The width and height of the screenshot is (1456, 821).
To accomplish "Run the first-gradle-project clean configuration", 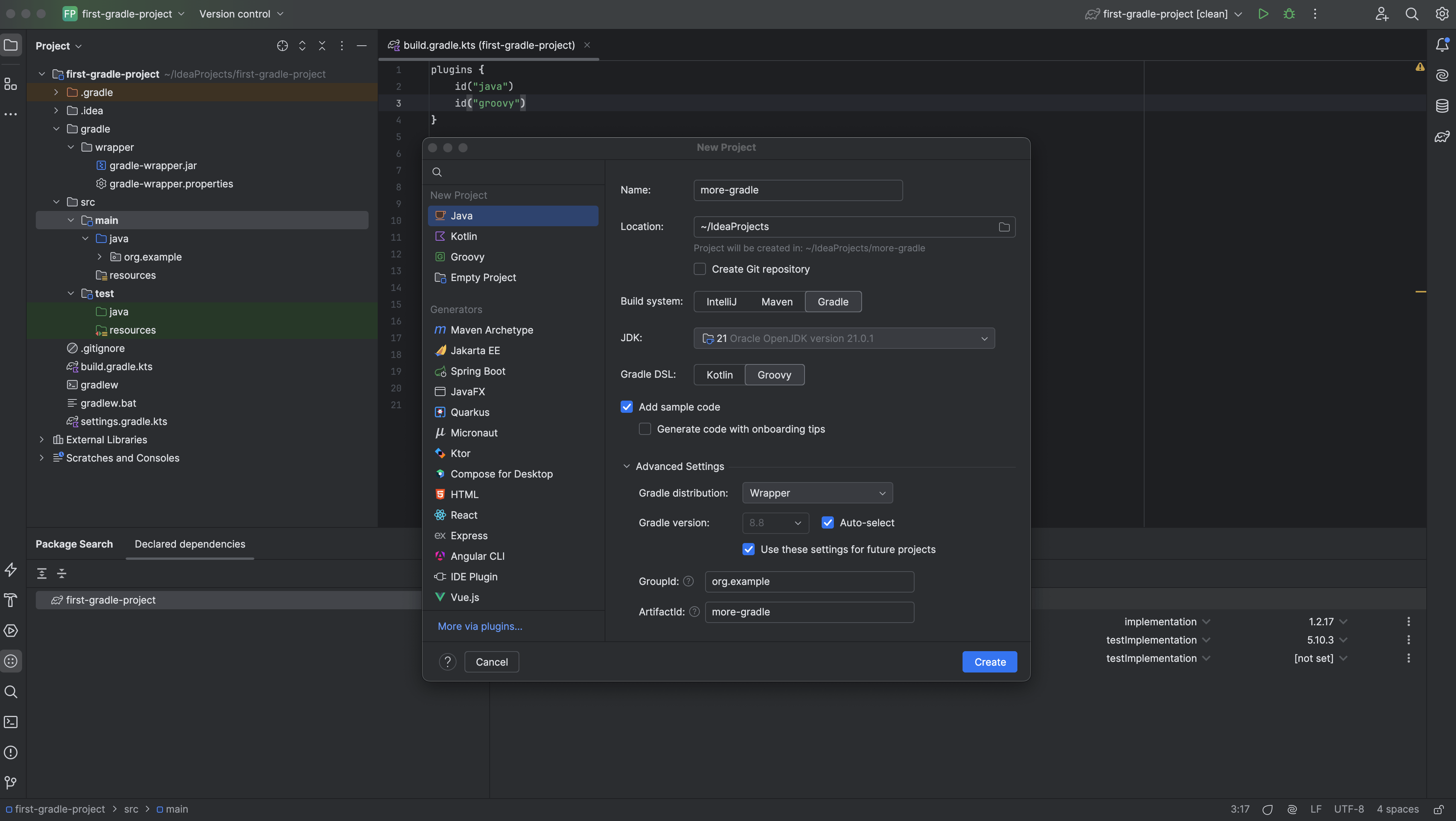I will coord(1263,14).
